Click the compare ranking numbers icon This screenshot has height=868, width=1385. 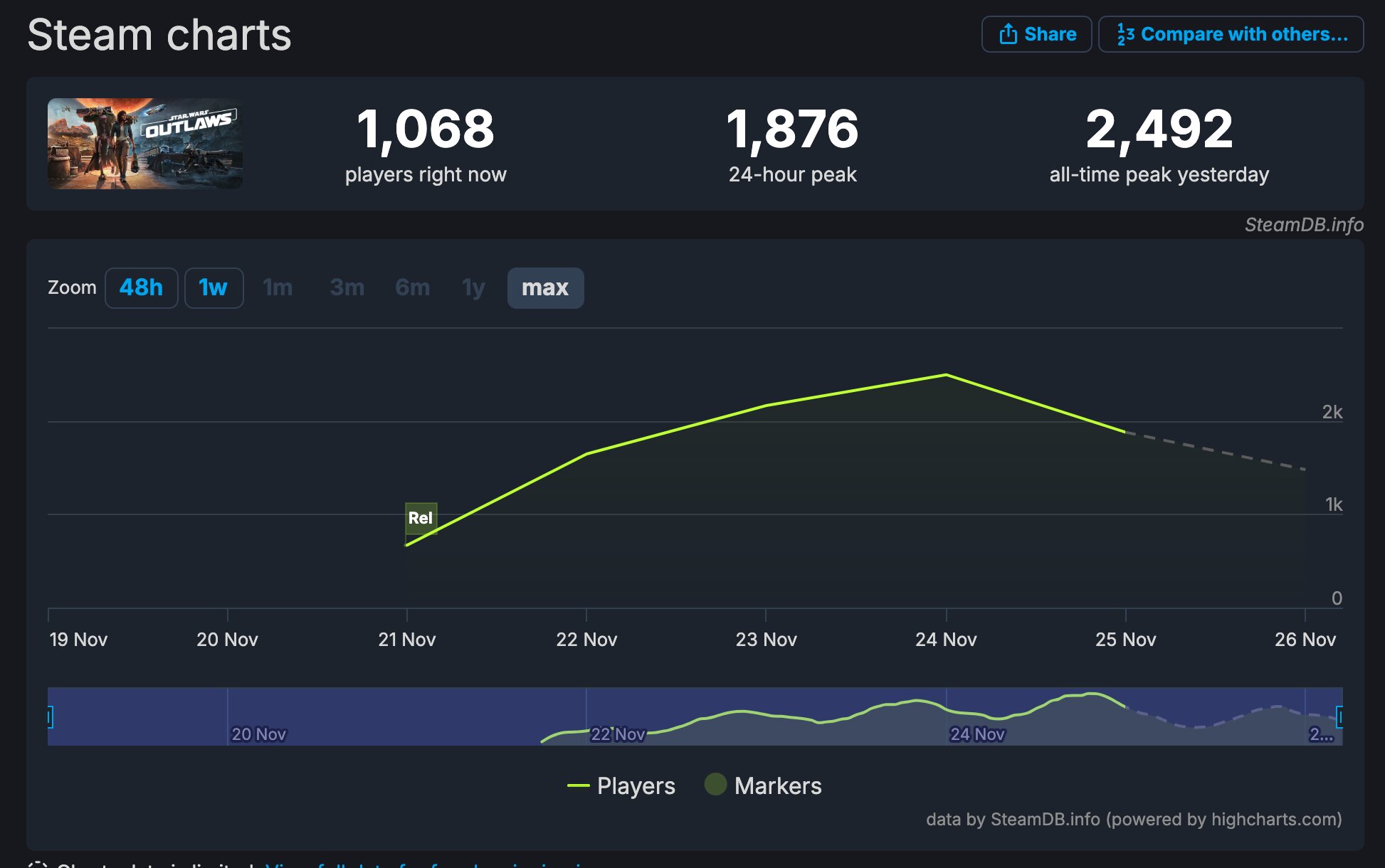click(x=1125, y=34)
